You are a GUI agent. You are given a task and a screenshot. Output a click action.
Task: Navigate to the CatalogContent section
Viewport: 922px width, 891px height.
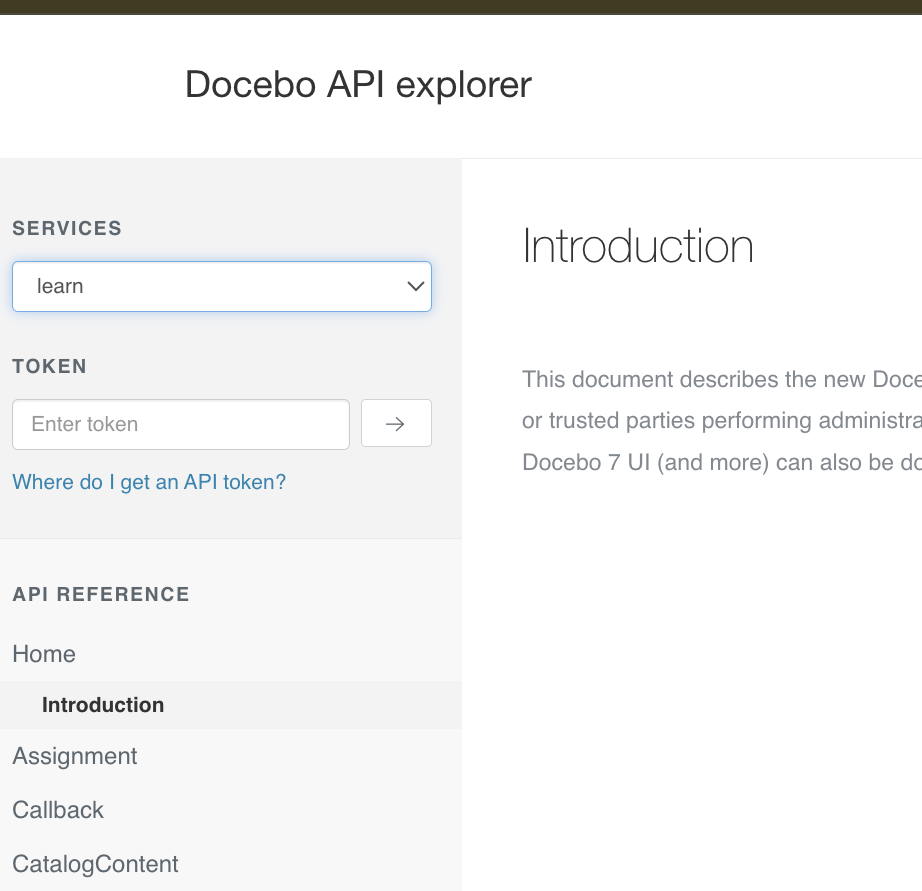95,864
